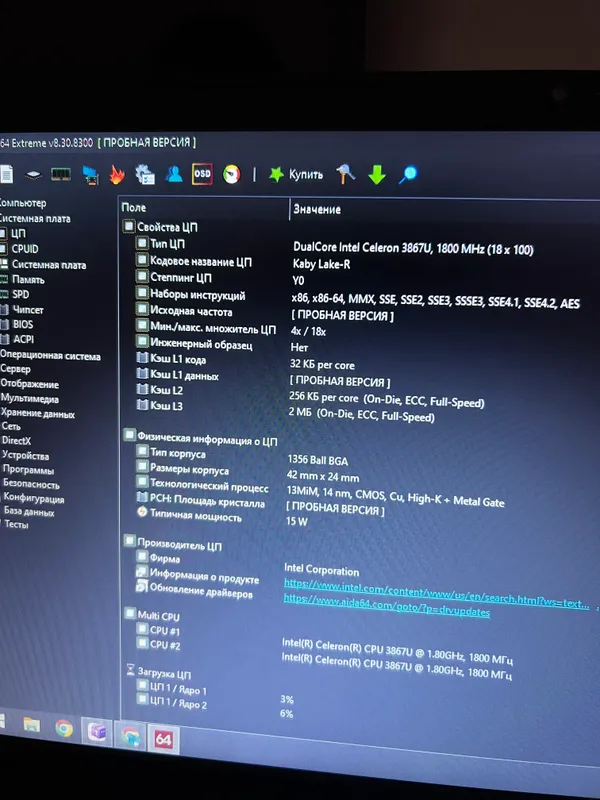The image size is (600, 800).
Task: Open the OSD panel icon
Action: tap(202, 174)
